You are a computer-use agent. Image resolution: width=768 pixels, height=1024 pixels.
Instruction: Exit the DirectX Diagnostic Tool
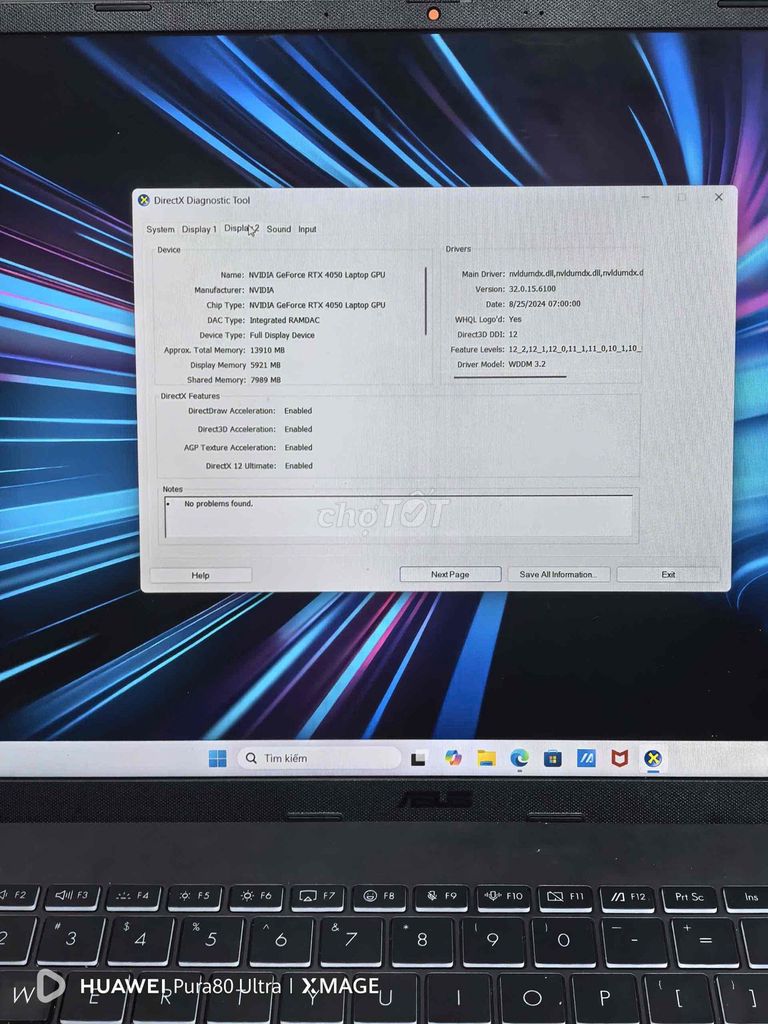click(x=668, y=574)
